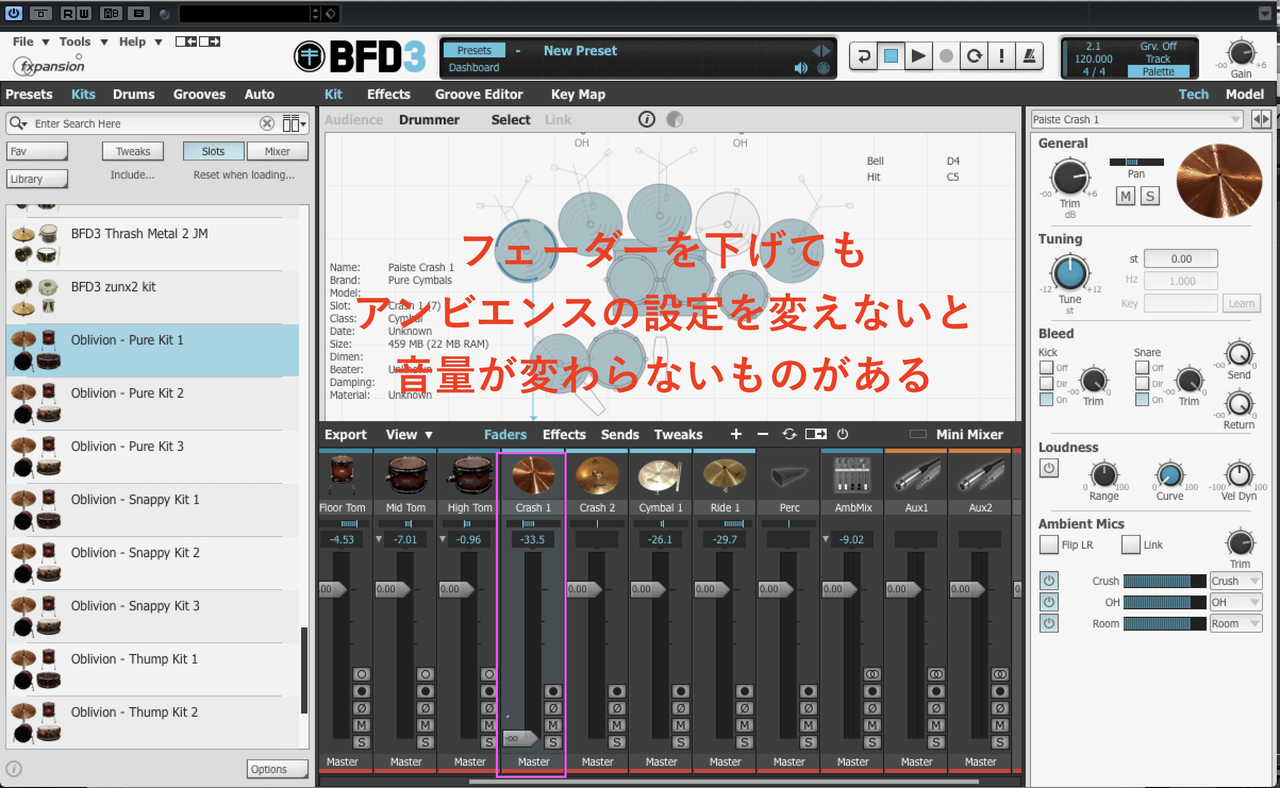The height and width of the screenshot is (788, 1280).
Task: Select the Crash 2 cymbal image
Action: coord(597,474)
